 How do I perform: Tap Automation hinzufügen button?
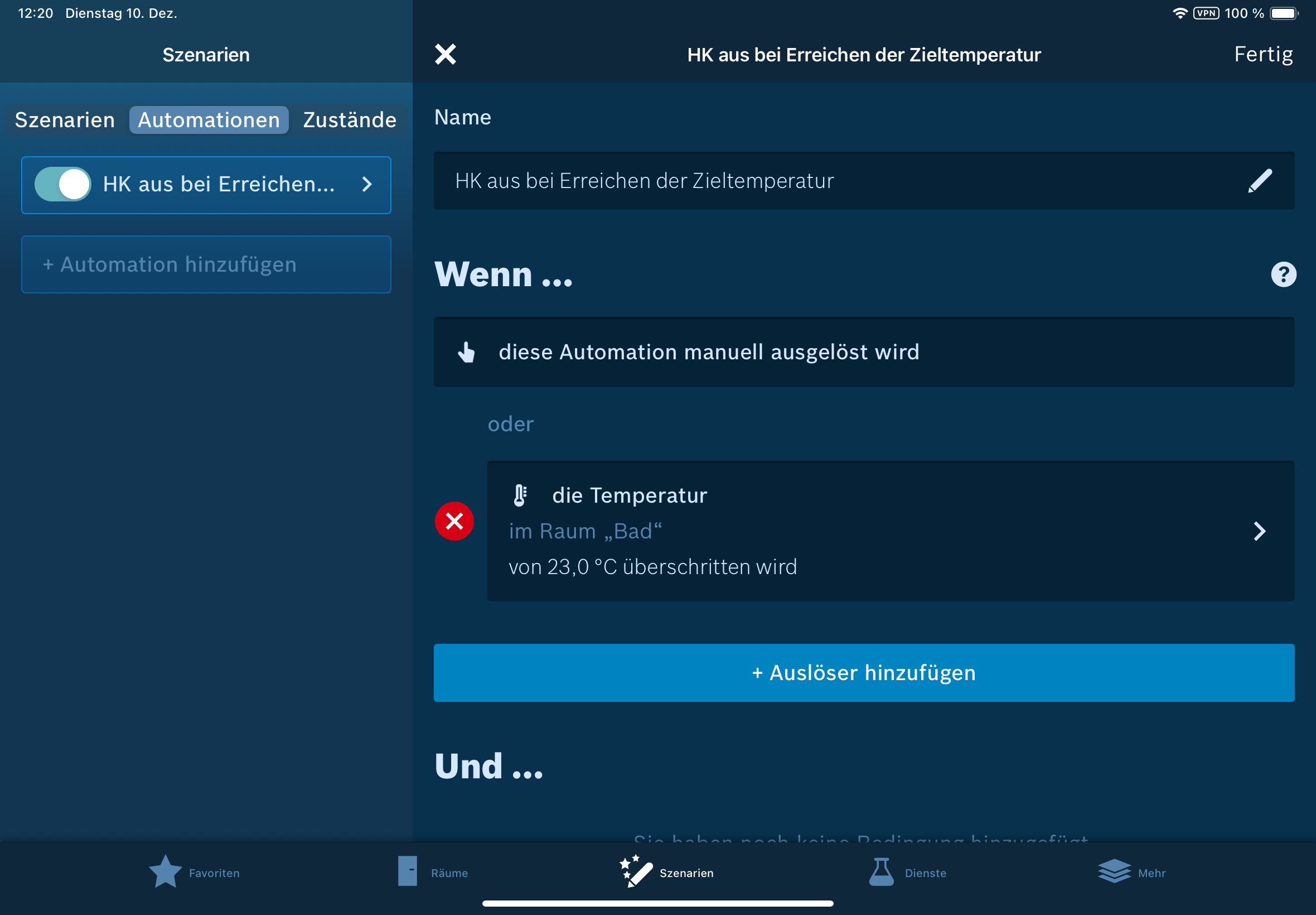pos(206,264)
